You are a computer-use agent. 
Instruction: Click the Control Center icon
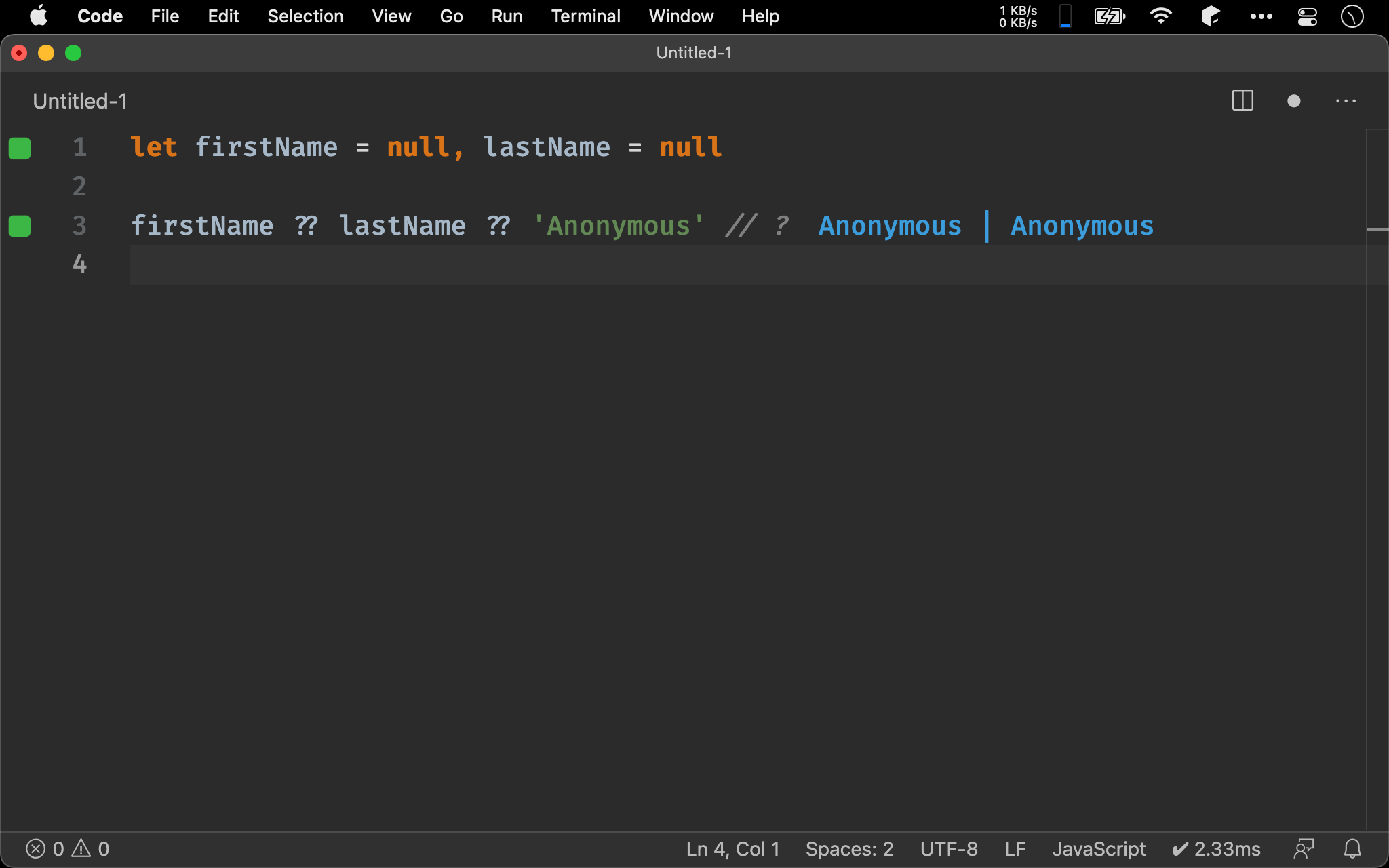click(1308, 16)
